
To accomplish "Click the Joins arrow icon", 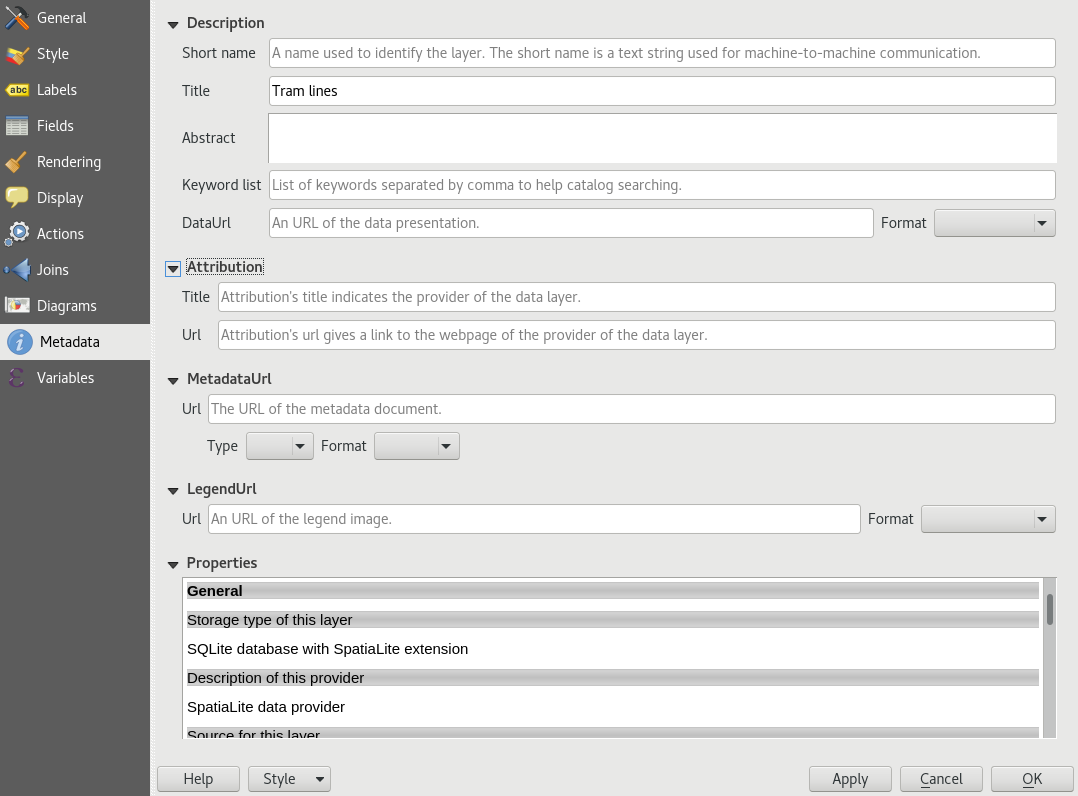I will pos(16,269).
